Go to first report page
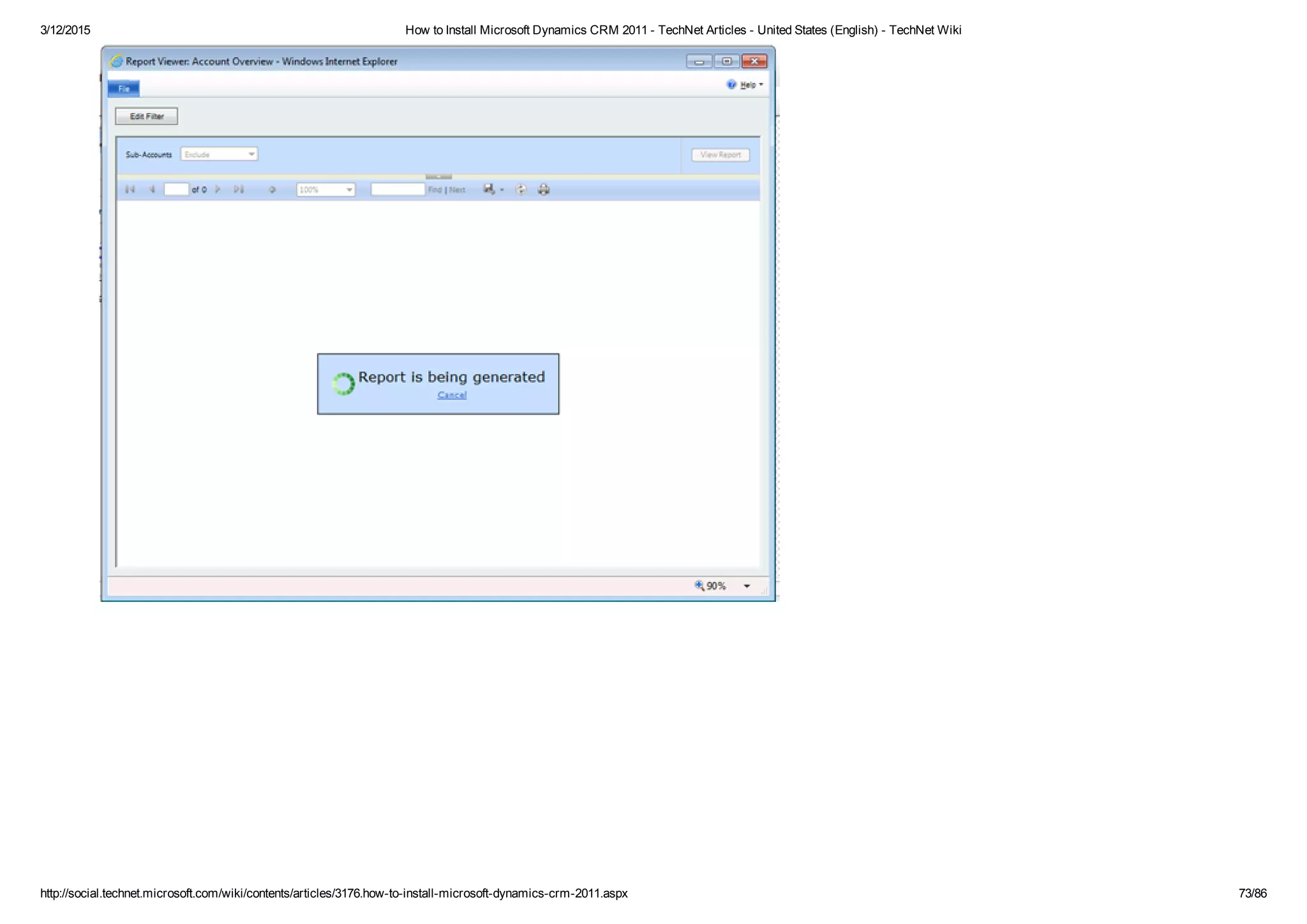Screen dimensions: 1307x924 130,190
